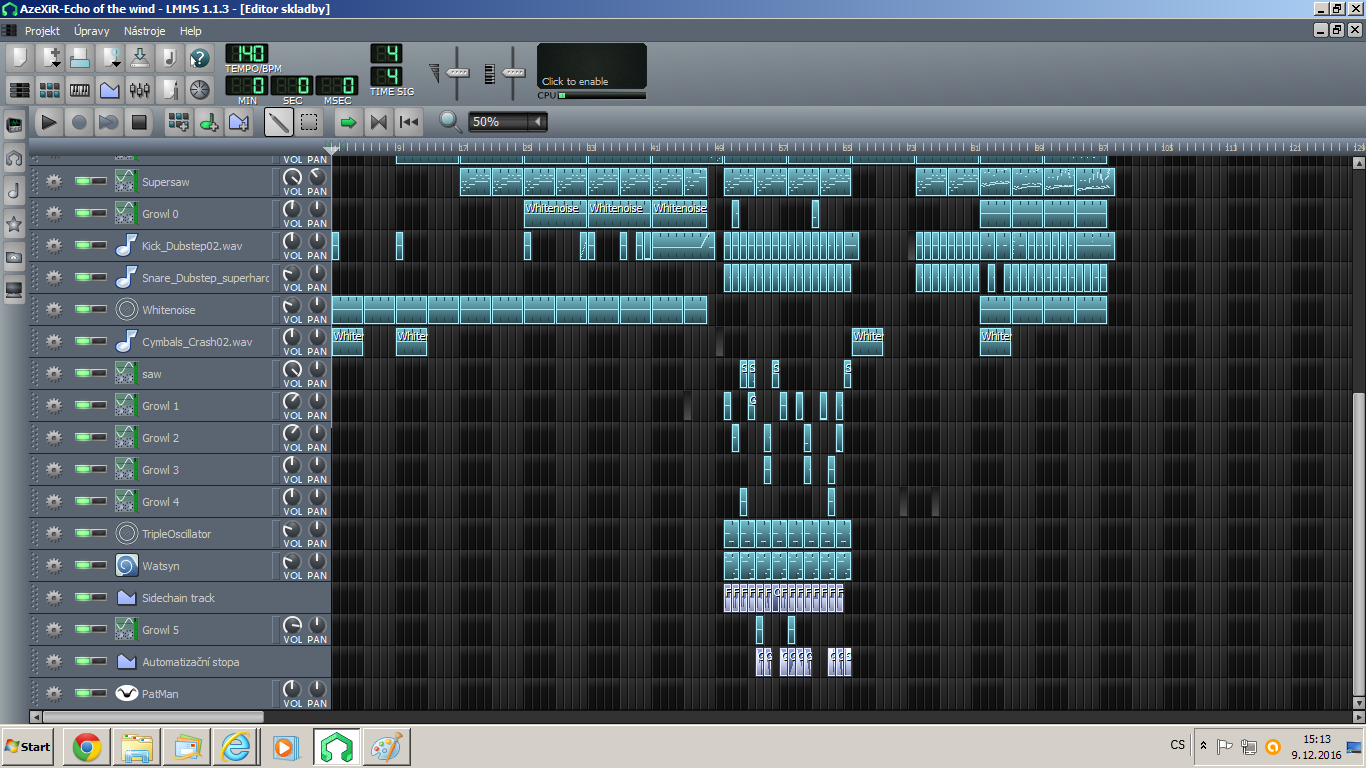This screenshot has height=768, width=1366.
Task: Mute the Growl 0 track
Action: tap(83, 214)
